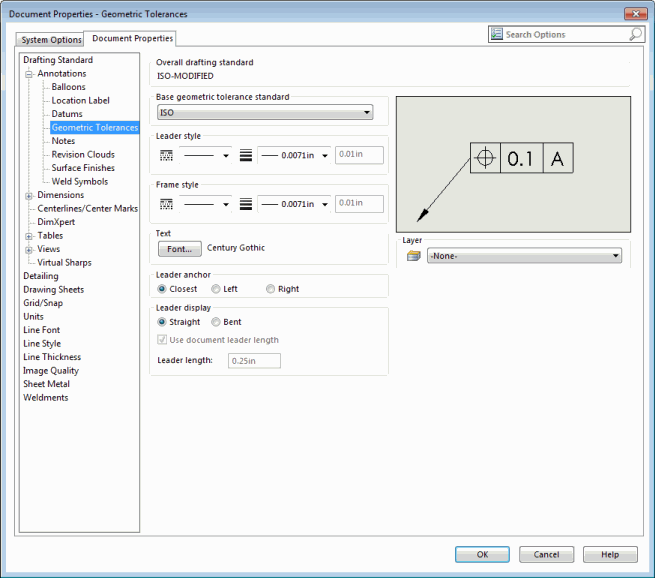Click the search options list icon
This screenshot has height=578, width=655.
pyautogui.click(x=497, y=34)
